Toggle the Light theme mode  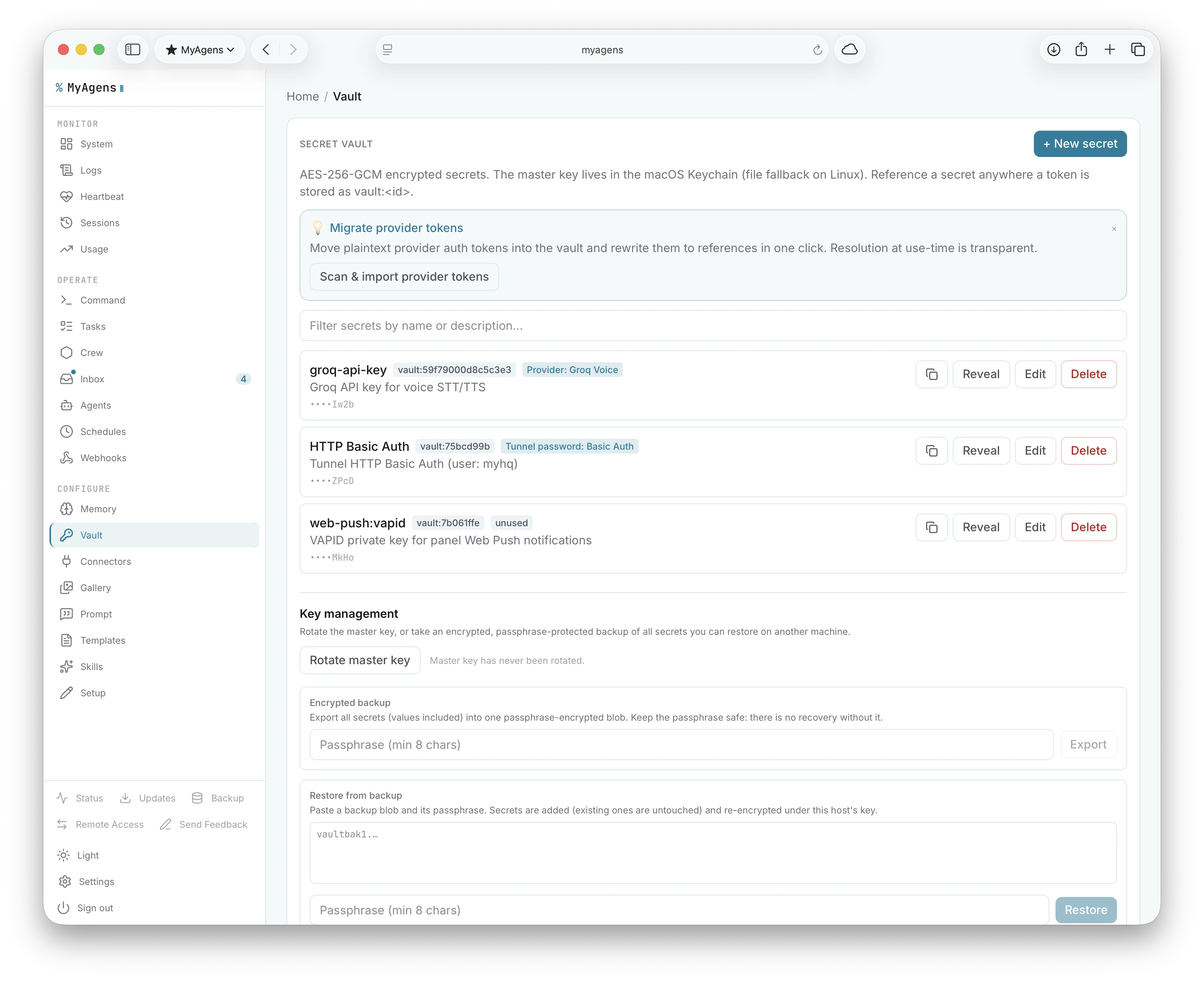click(78, 855)
